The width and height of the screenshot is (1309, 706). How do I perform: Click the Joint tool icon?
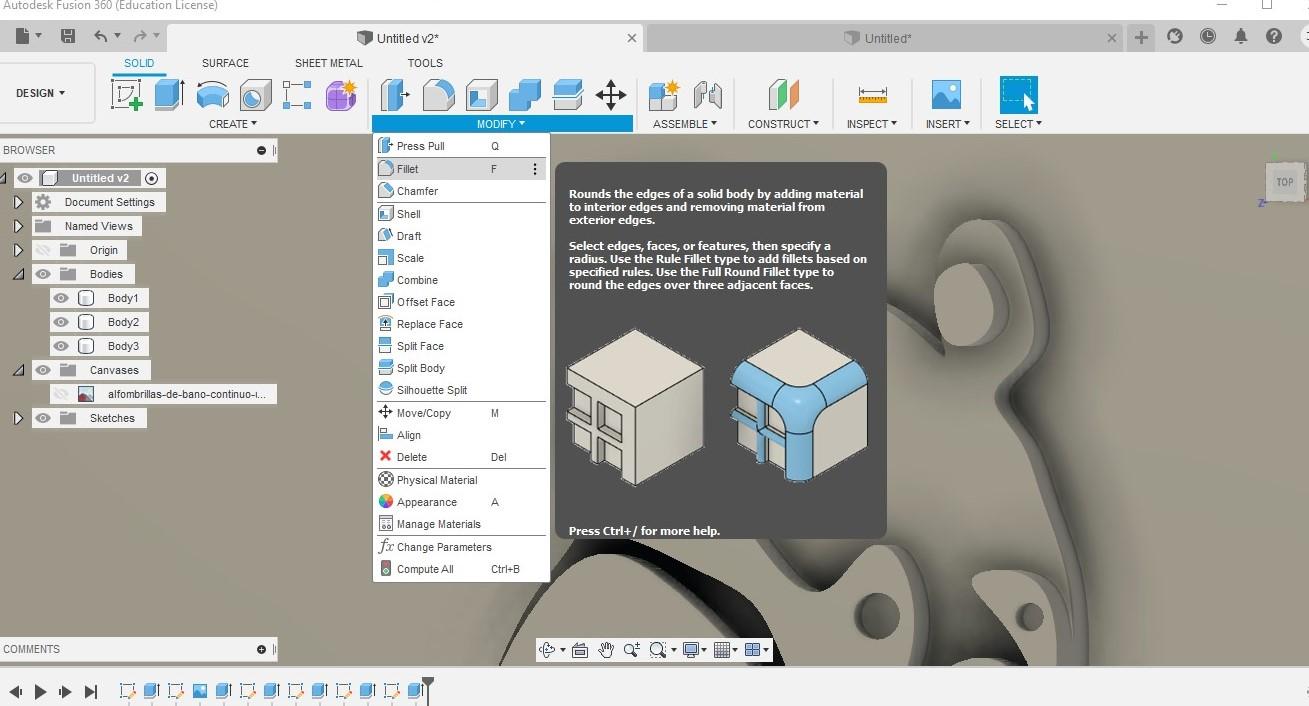click(707, 95)
